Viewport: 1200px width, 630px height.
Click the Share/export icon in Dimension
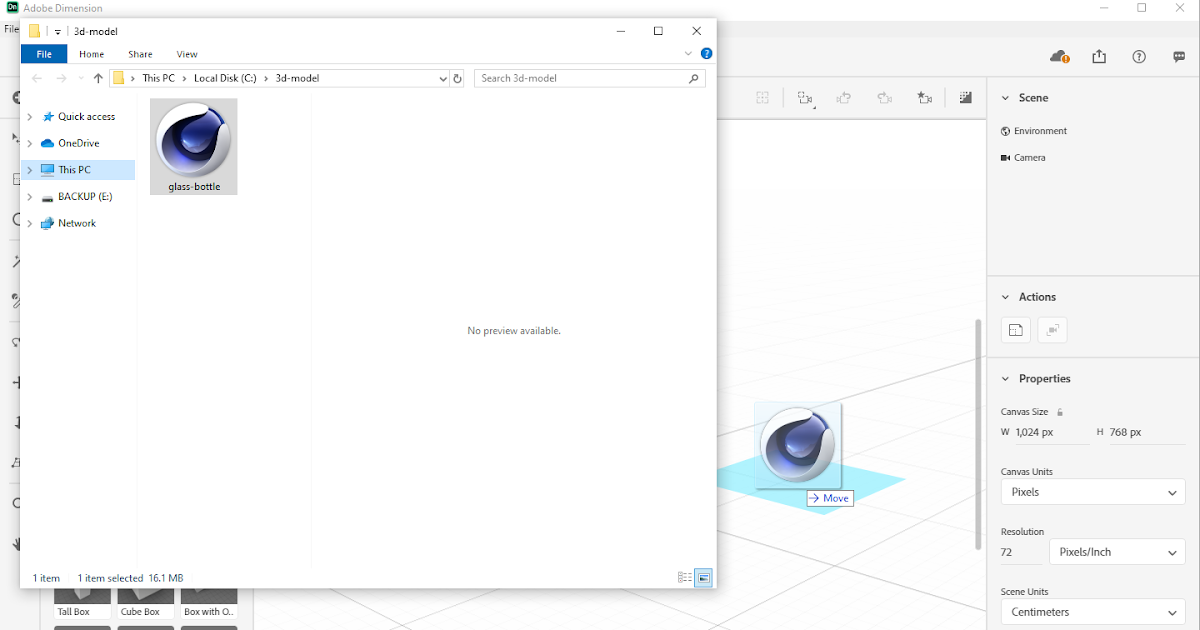pyautogui.click(x=1099, y=57)
